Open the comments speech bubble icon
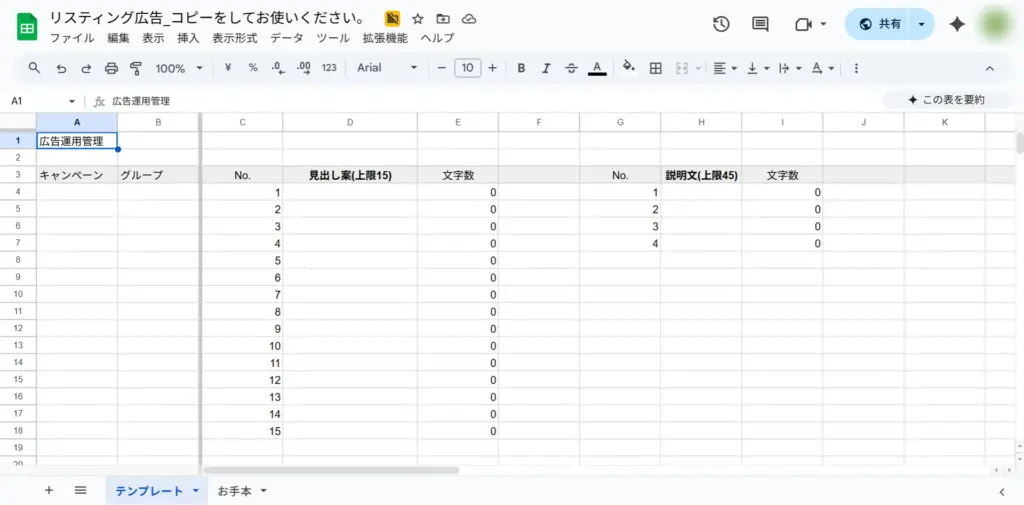The image size is (1024, 505). (x=760, y=25)
